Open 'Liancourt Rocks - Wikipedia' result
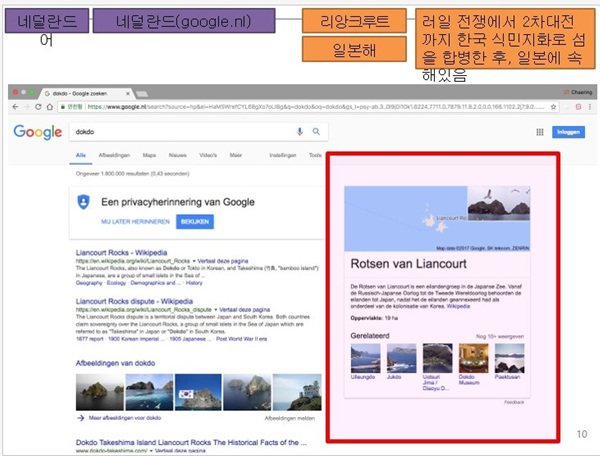 121,253
